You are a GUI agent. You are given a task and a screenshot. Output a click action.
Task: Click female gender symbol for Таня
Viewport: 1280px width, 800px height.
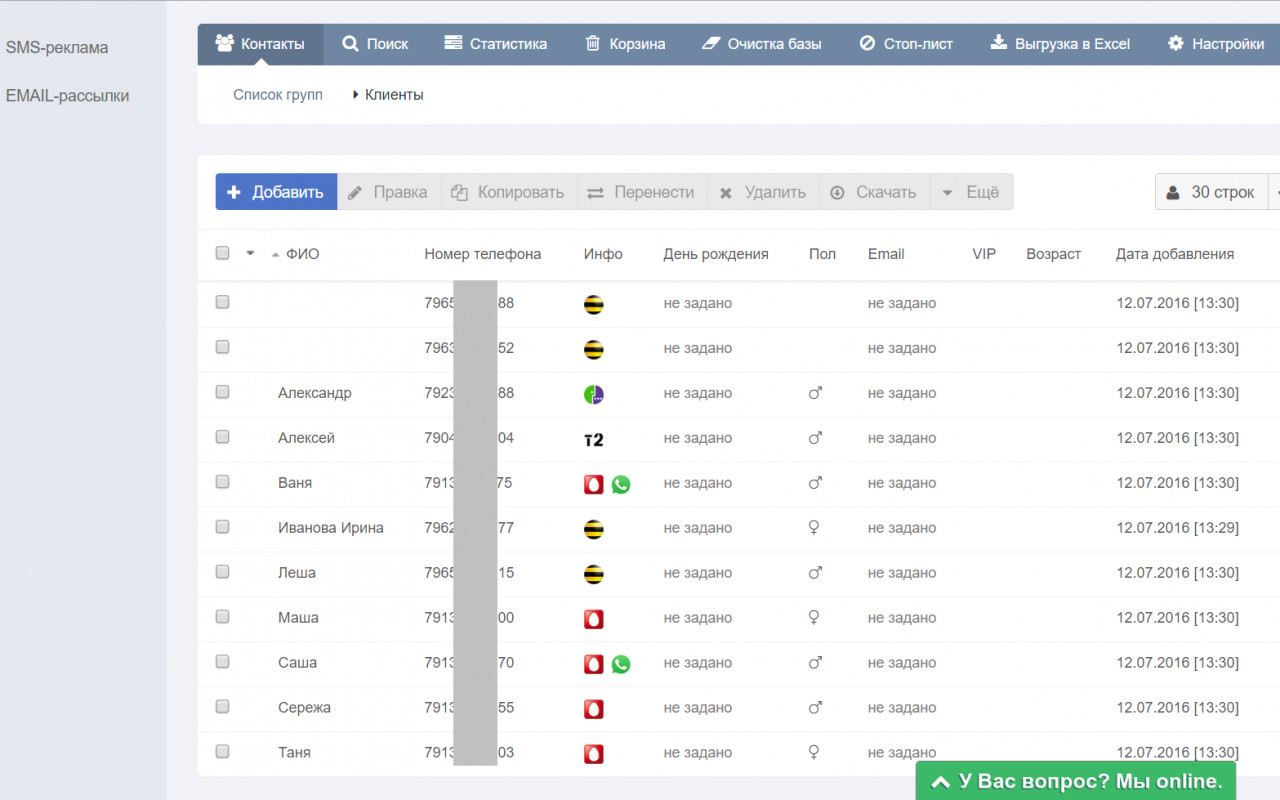815,752
